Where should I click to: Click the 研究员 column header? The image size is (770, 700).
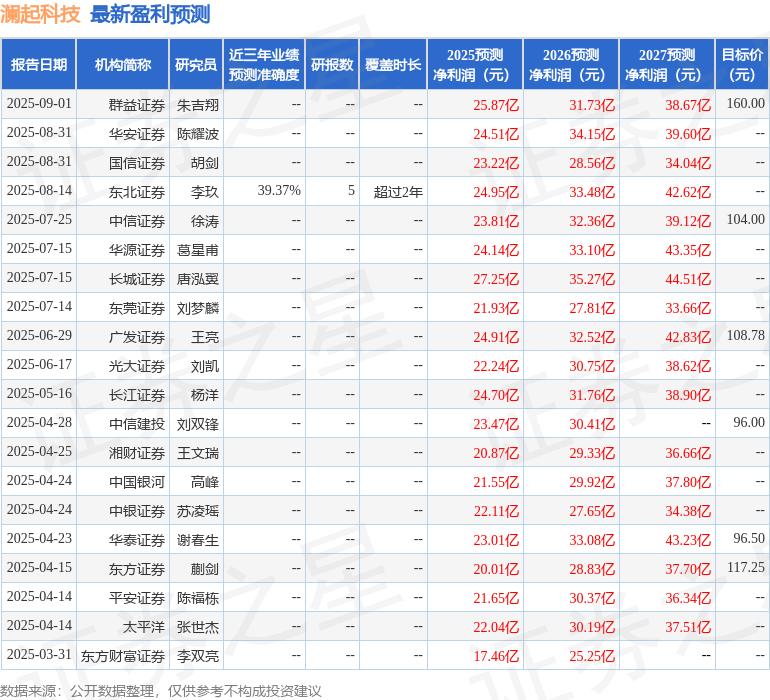point(195,65)
